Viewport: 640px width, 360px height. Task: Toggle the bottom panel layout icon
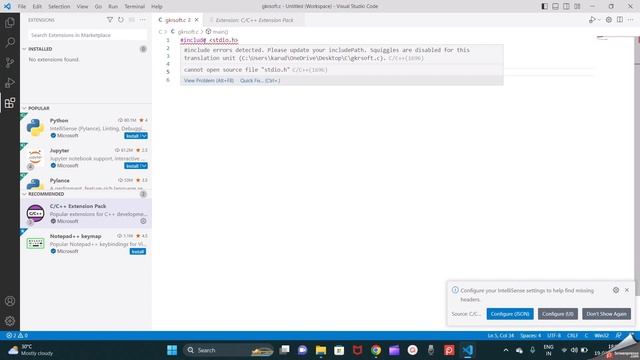(x=556, y=6)
